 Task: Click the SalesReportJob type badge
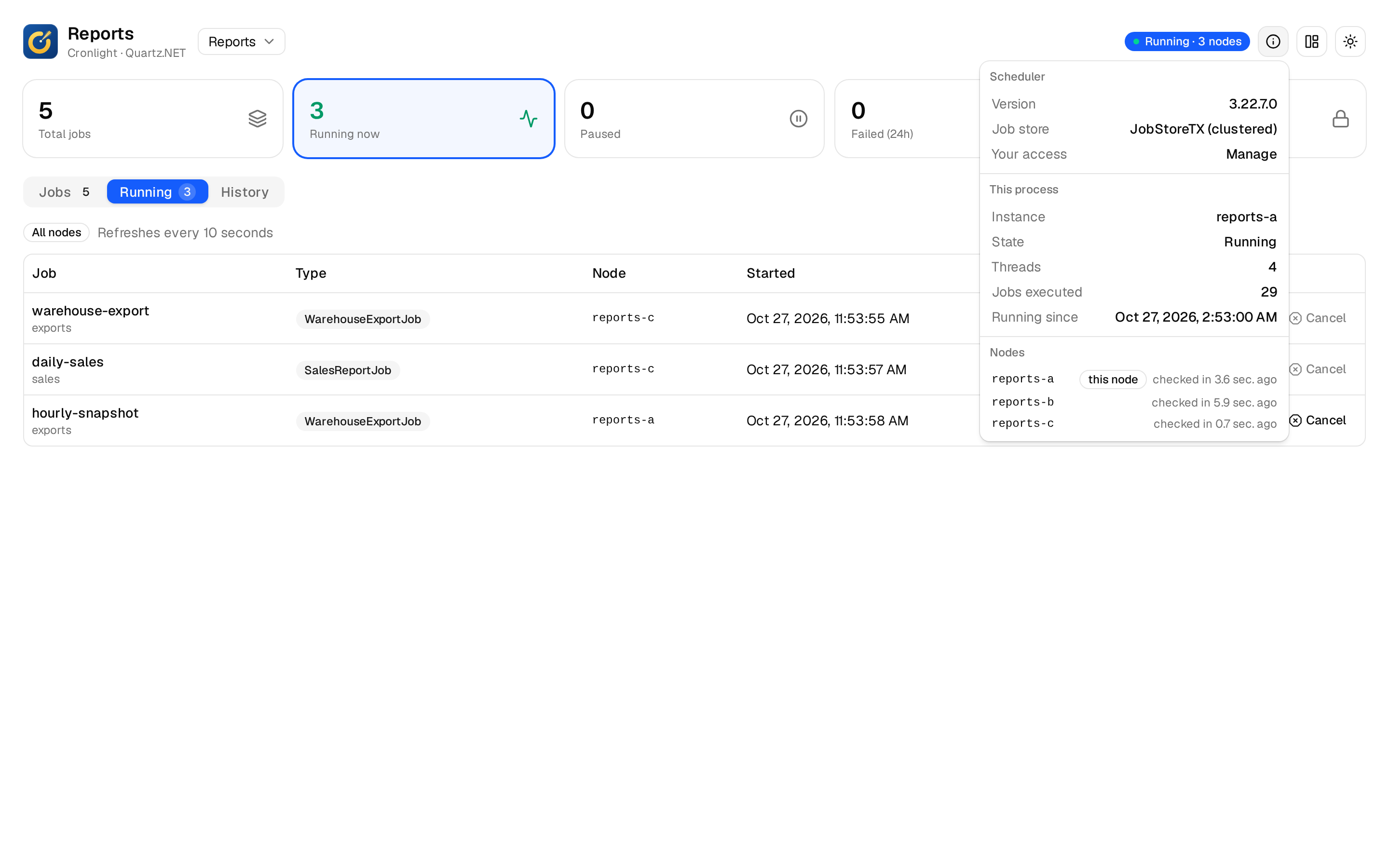347,370
